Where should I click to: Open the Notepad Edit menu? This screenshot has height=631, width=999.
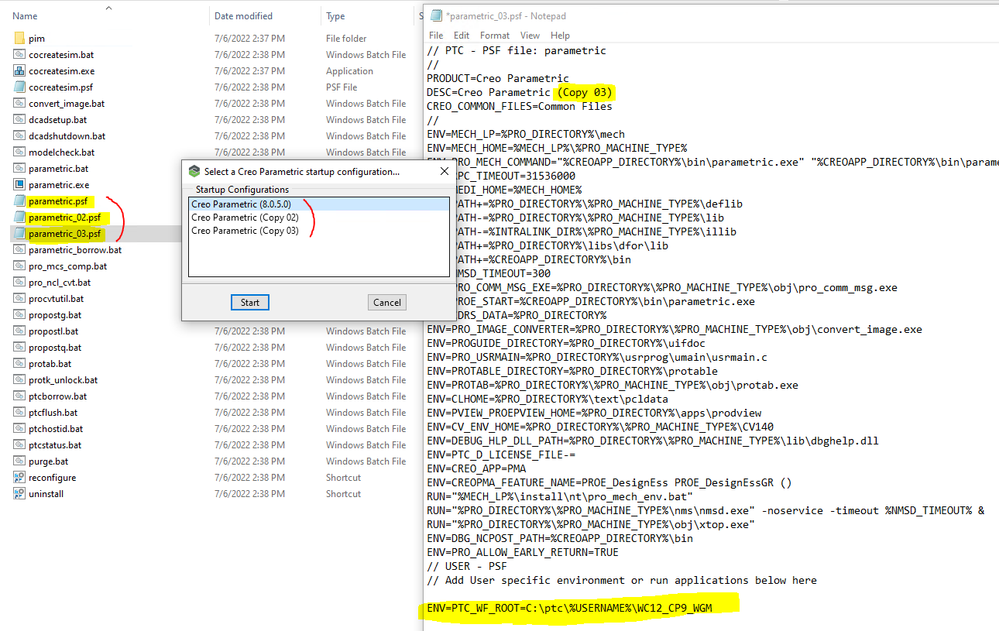(461, 36)
